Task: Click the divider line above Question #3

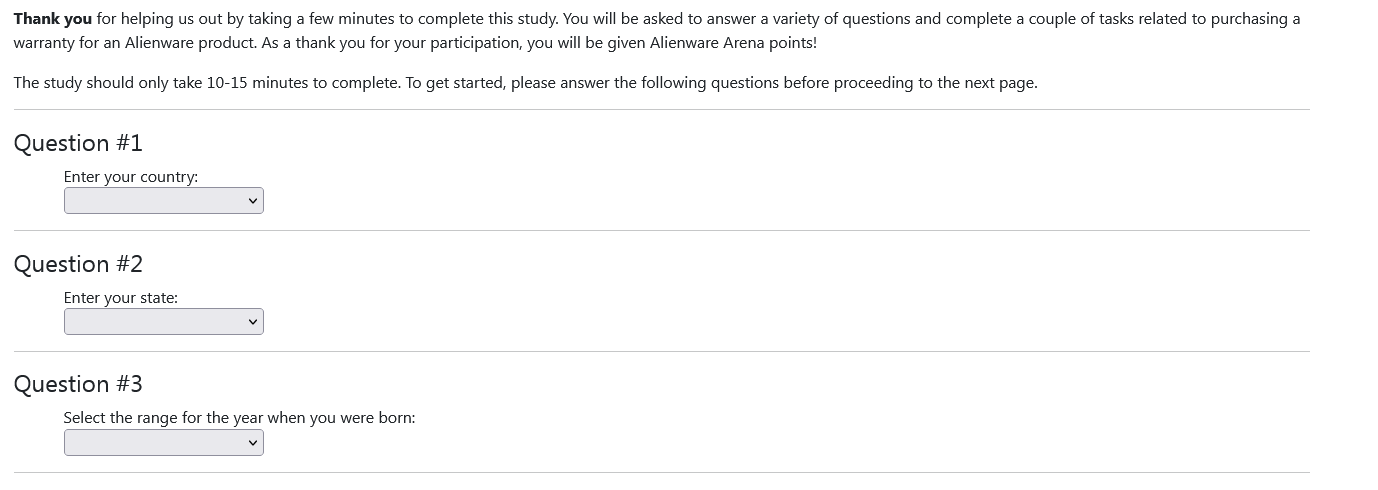Action: tap(661, 352)
